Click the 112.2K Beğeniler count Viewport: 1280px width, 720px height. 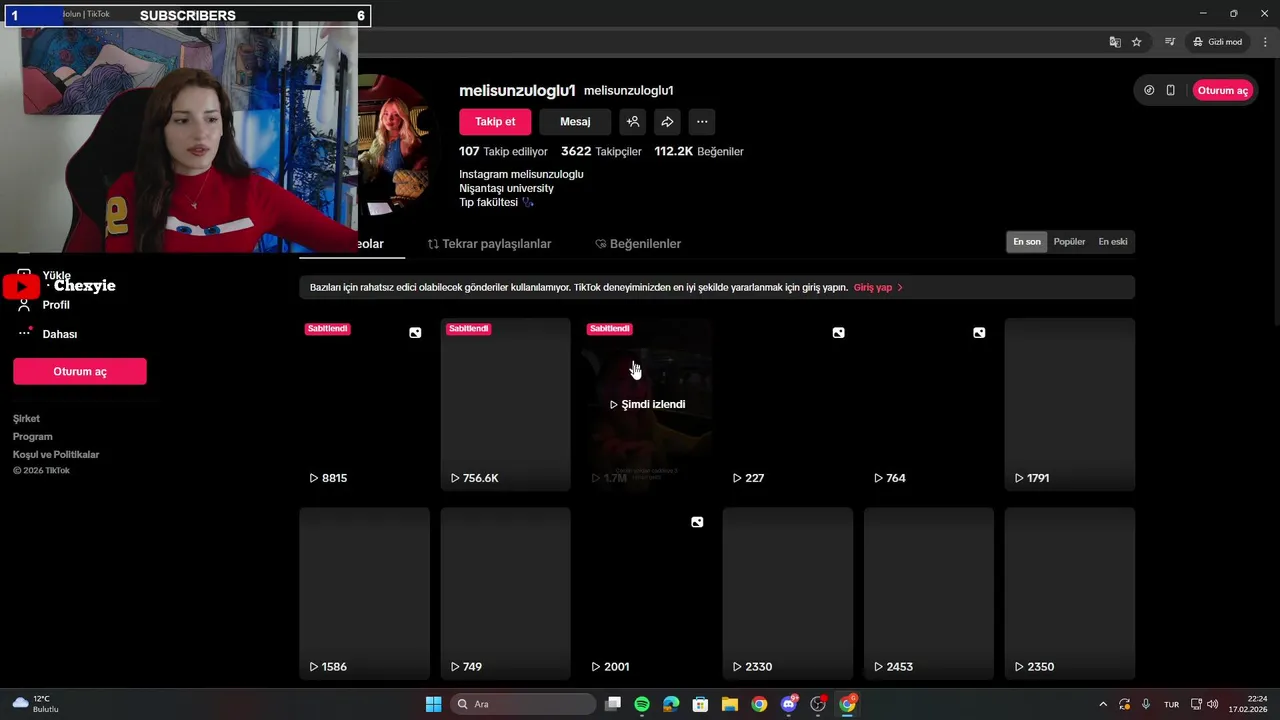coord(699,152)
